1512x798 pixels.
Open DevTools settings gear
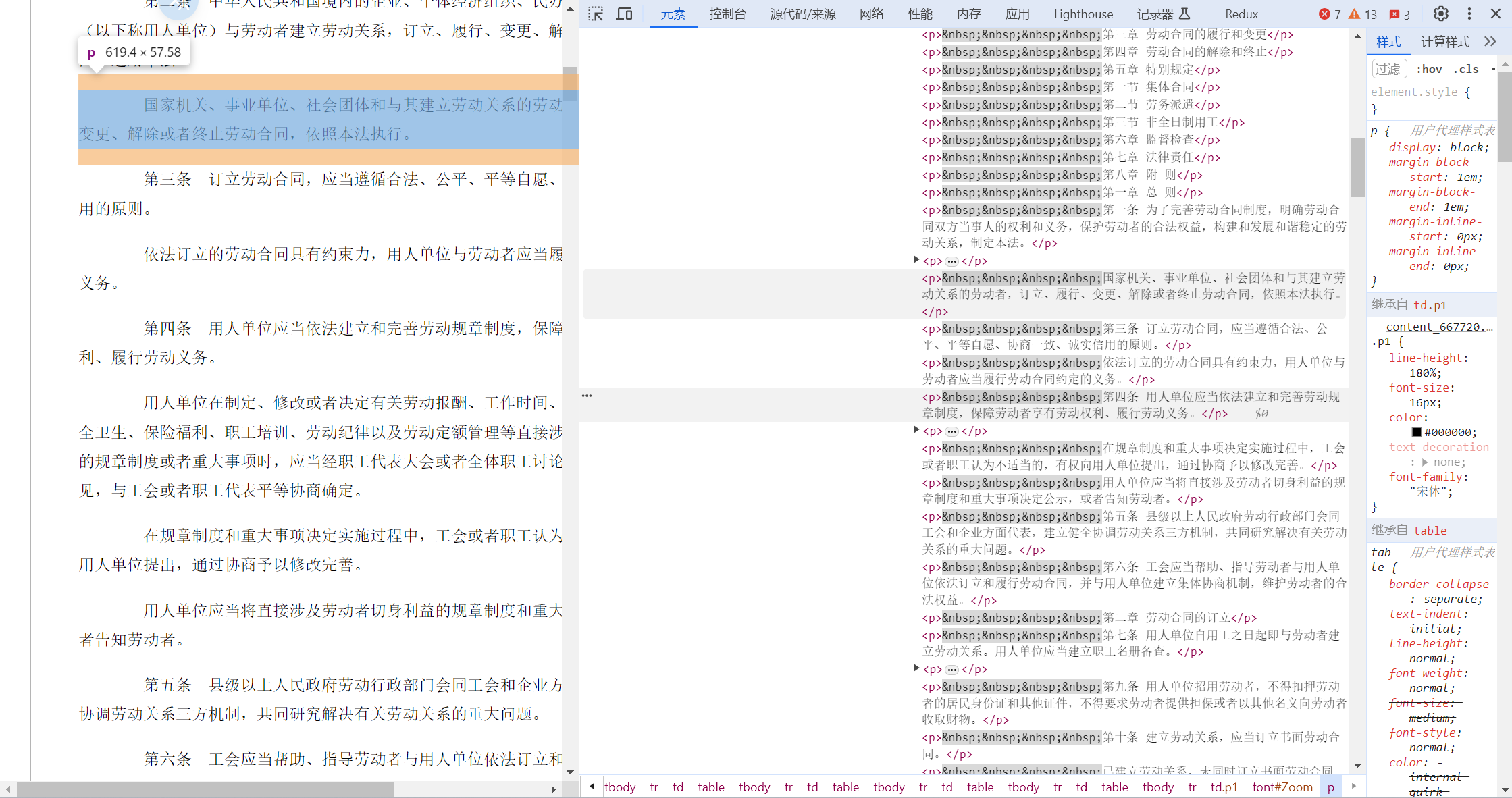pos(1441,14)
